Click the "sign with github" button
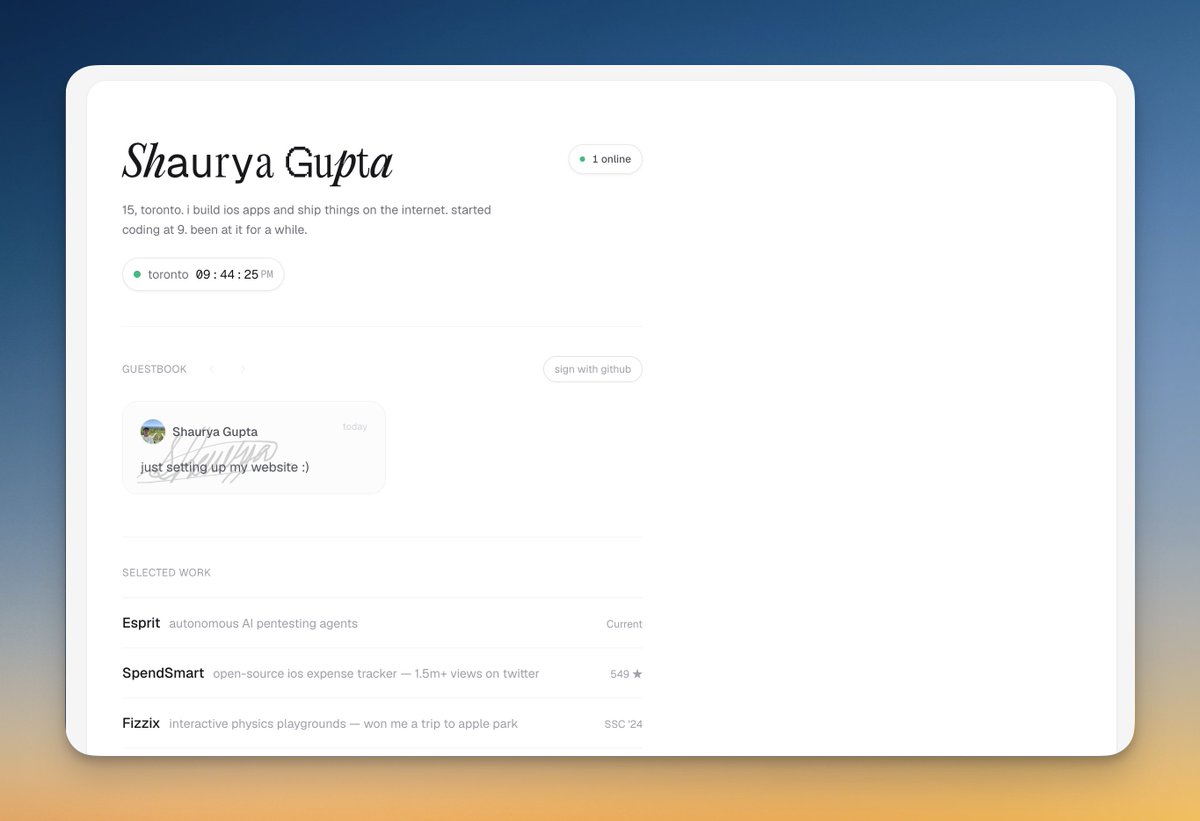1200x821 pixels. (x=593, y=369)
